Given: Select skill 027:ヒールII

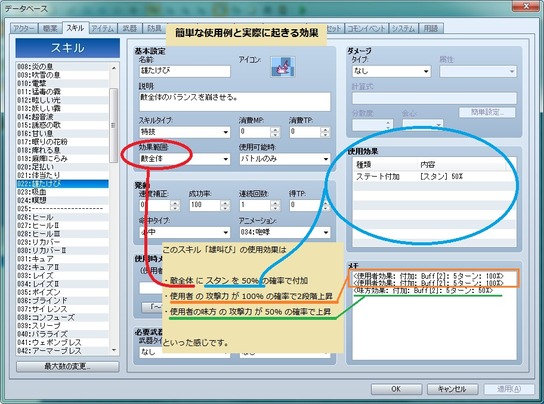Looking at the screenshot, I should (62, 225).
